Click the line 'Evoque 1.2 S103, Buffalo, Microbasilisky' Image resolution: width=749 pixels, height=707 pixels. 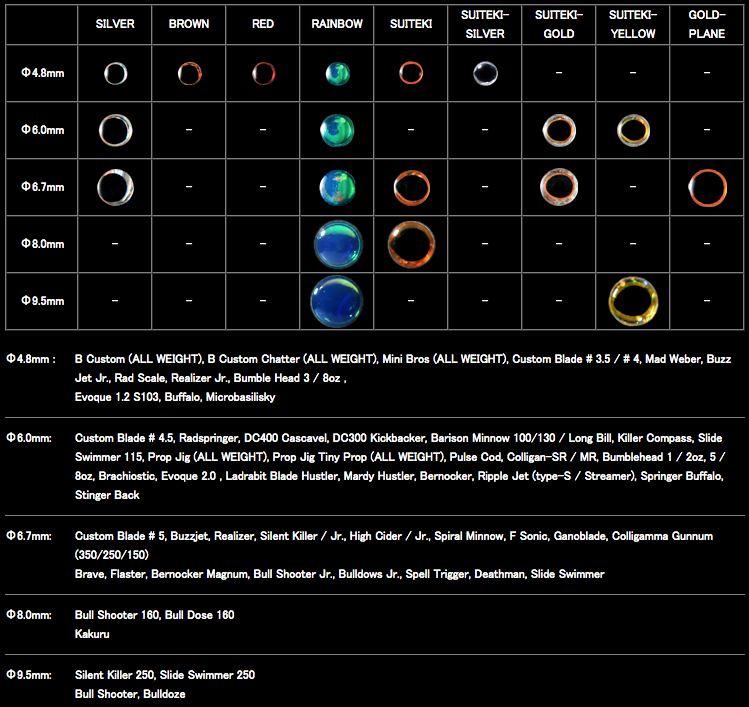point(175,397)
